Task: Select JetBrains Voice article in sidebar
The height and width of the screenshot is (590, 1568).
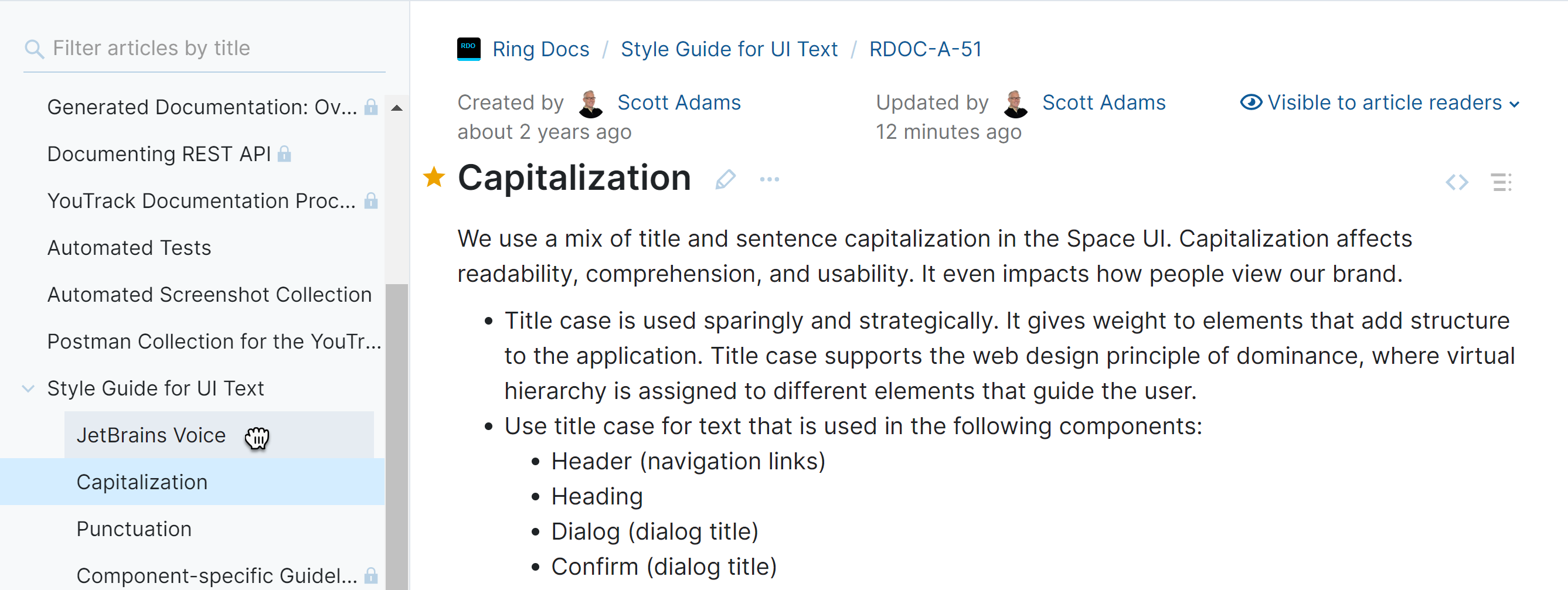Action: click(x=151, y=435)
